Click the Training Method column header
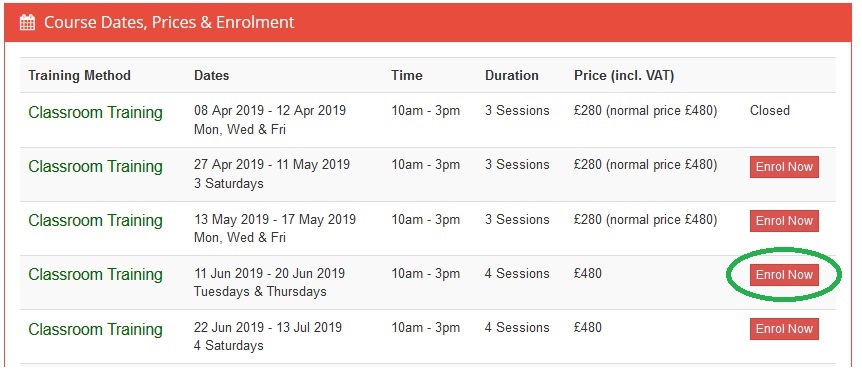 [80, 75]
